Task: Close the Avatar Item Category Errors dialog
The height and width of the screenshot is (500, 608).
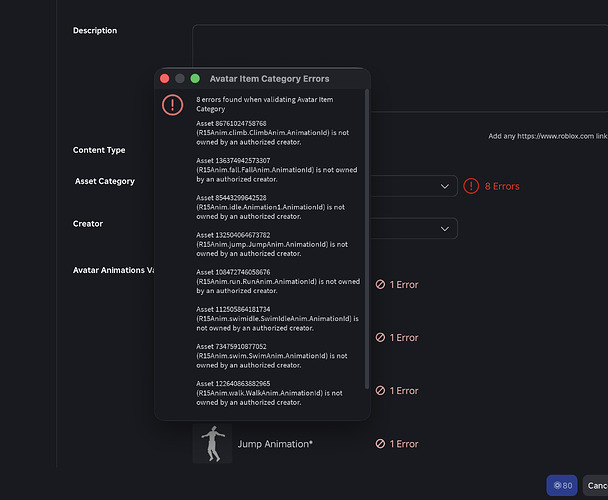Action: [164, 79]
